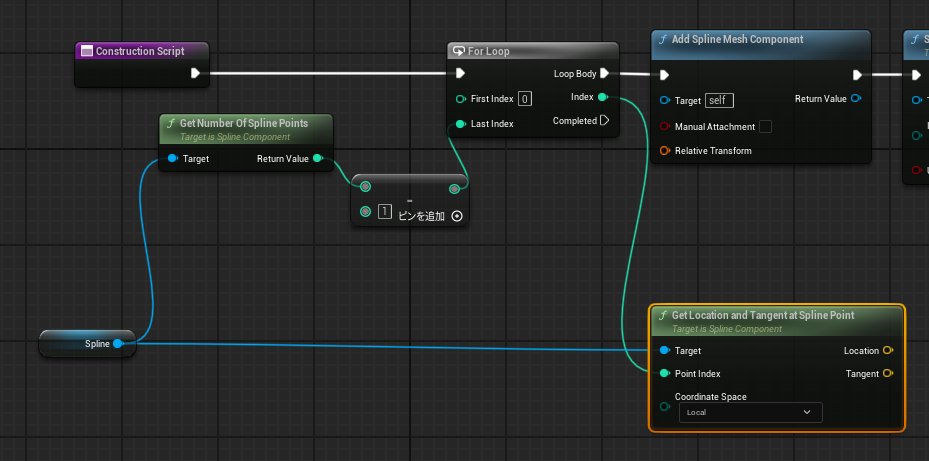This screenshot has width=929, height=461.
Task: Click the subtract node's value field showing 1
Action: 384,212
